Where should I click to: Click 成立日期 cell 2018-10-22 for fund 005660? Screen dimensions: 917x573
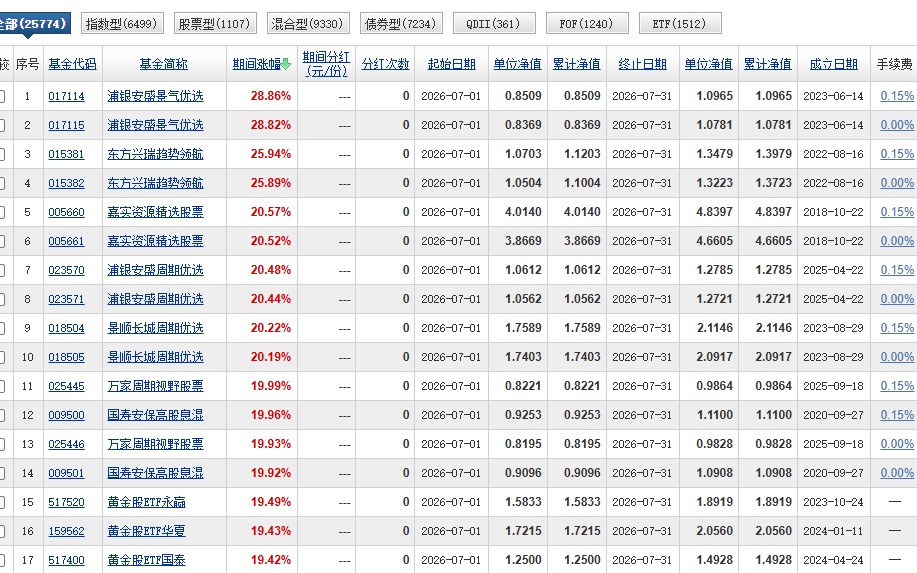tap(833, 212)
